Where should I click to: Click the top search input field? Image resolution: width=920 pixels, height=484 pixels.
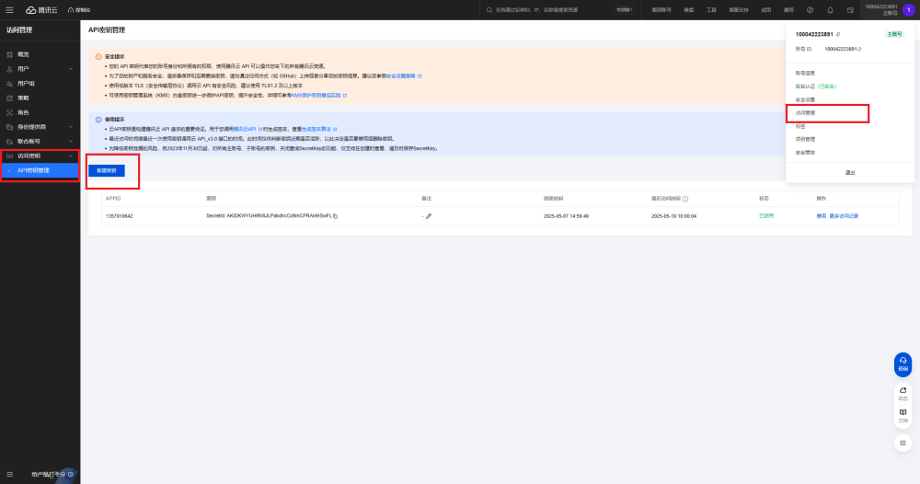(x=560, y=9)
